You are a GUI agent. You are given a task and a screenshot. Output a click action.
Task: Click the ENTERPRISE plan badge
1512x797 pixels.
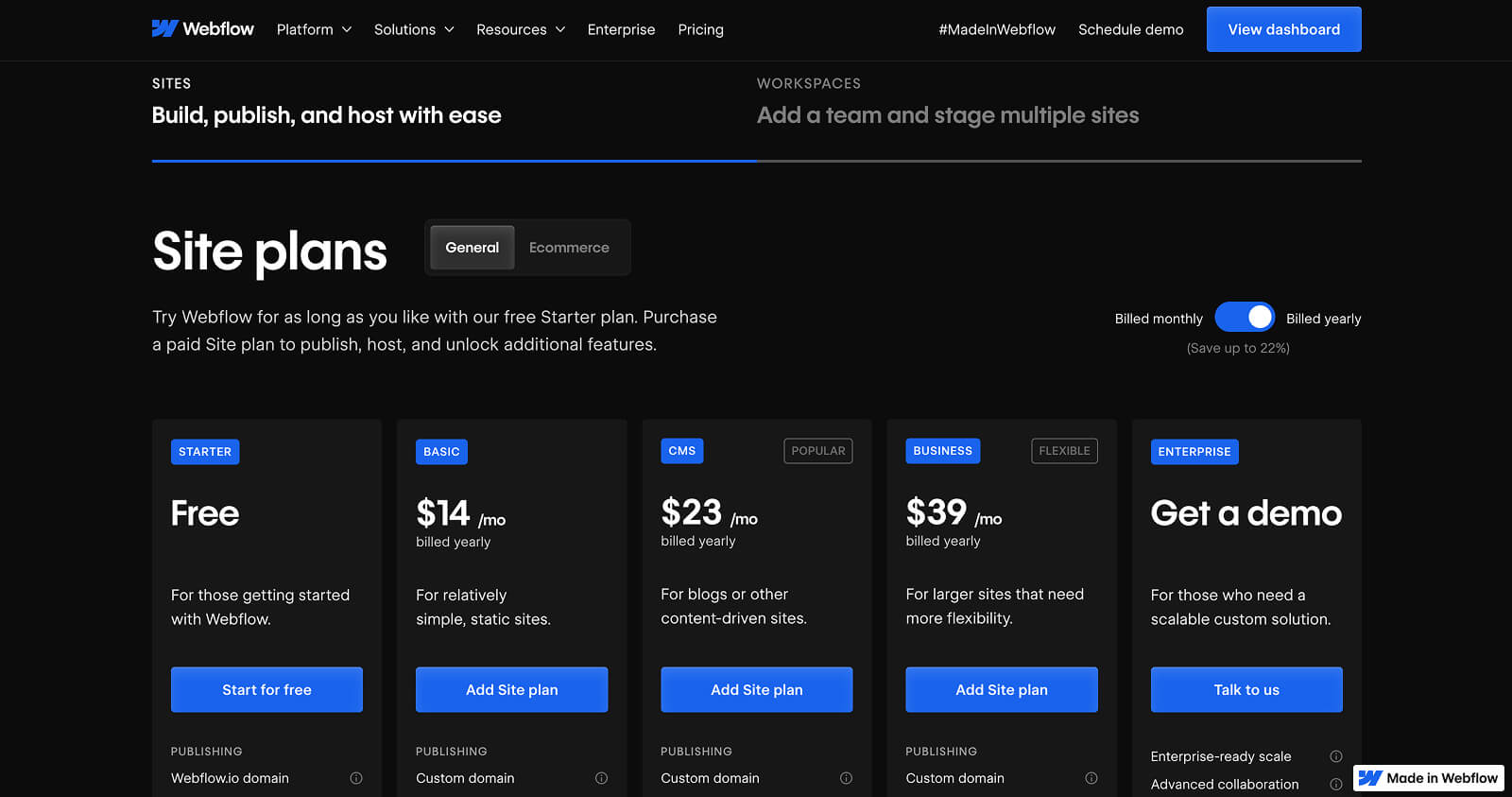tap(1194, 452)
